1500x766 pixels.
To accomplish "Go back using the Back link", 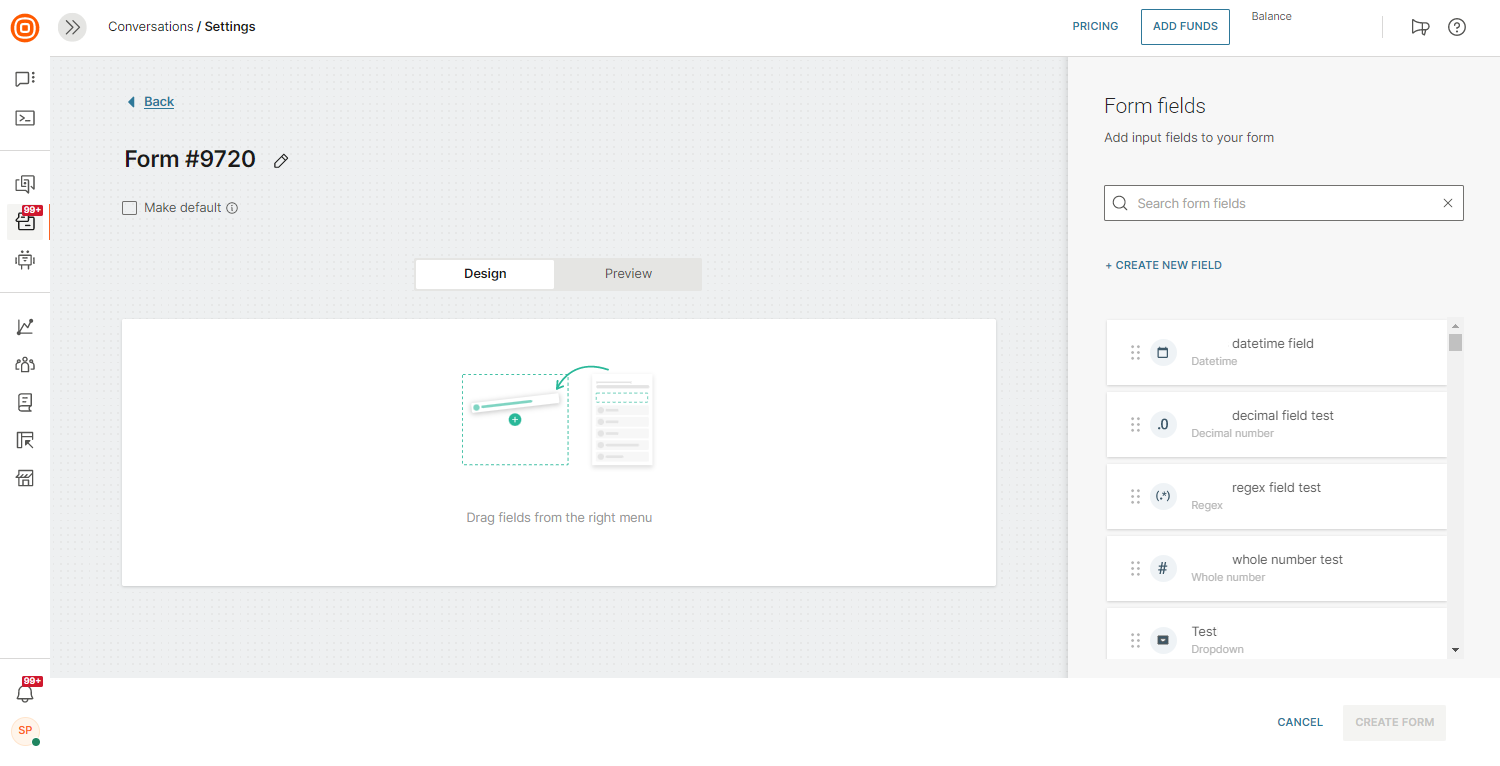I will point(158,102).
